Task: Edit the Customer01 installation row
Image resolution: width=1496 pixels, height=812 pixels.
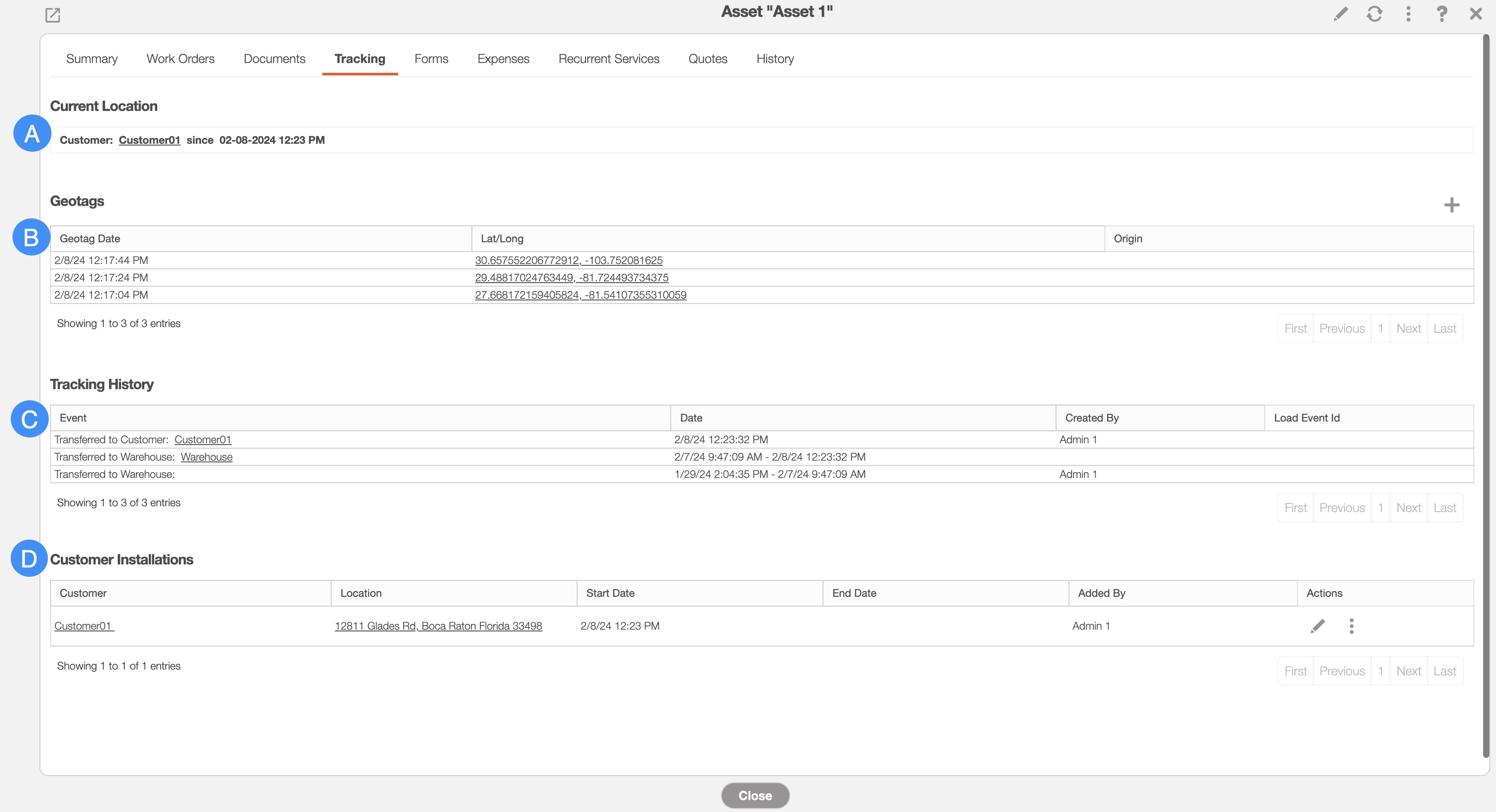Action: coord(1318,626)
